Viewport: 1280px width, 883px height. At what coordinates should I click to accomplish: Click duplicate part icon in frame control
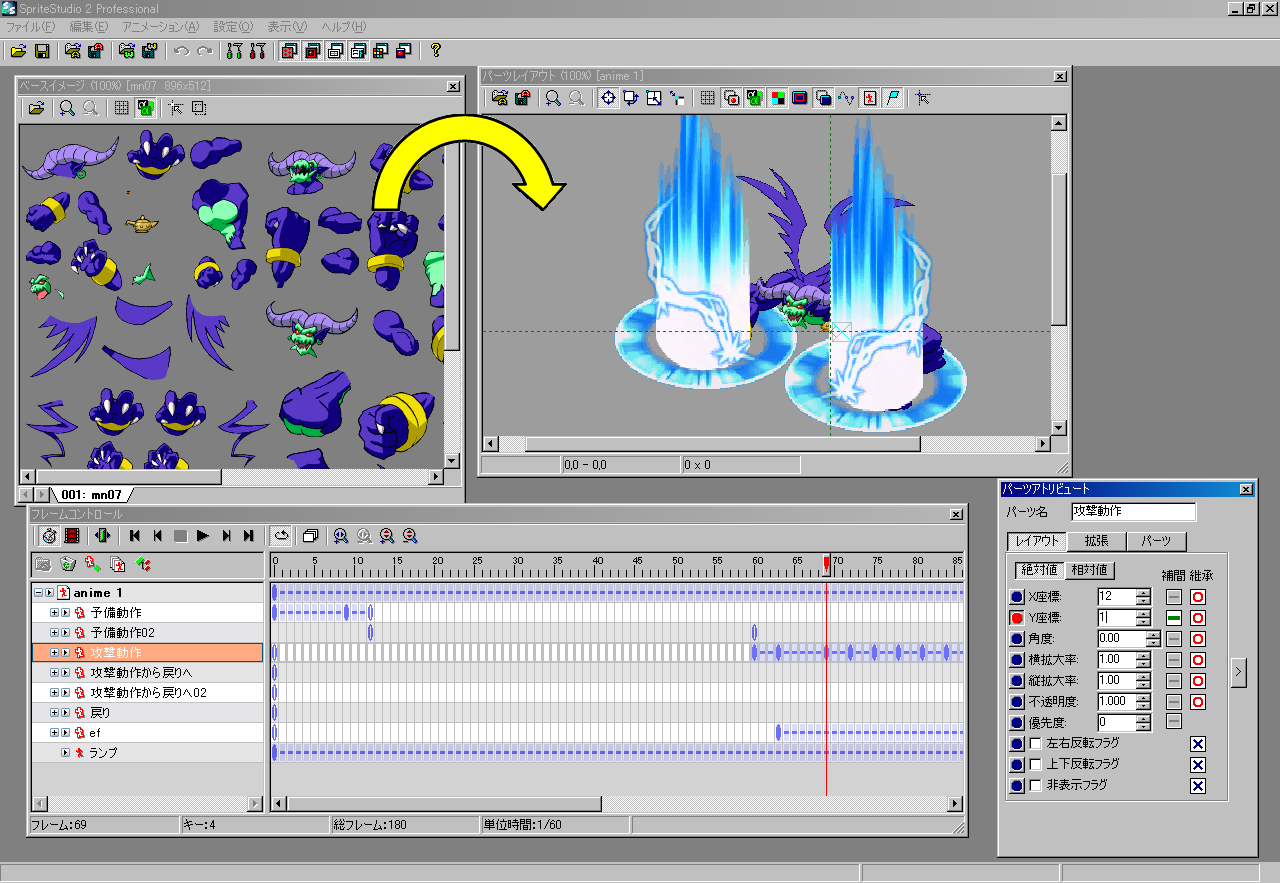click(118, 565)
